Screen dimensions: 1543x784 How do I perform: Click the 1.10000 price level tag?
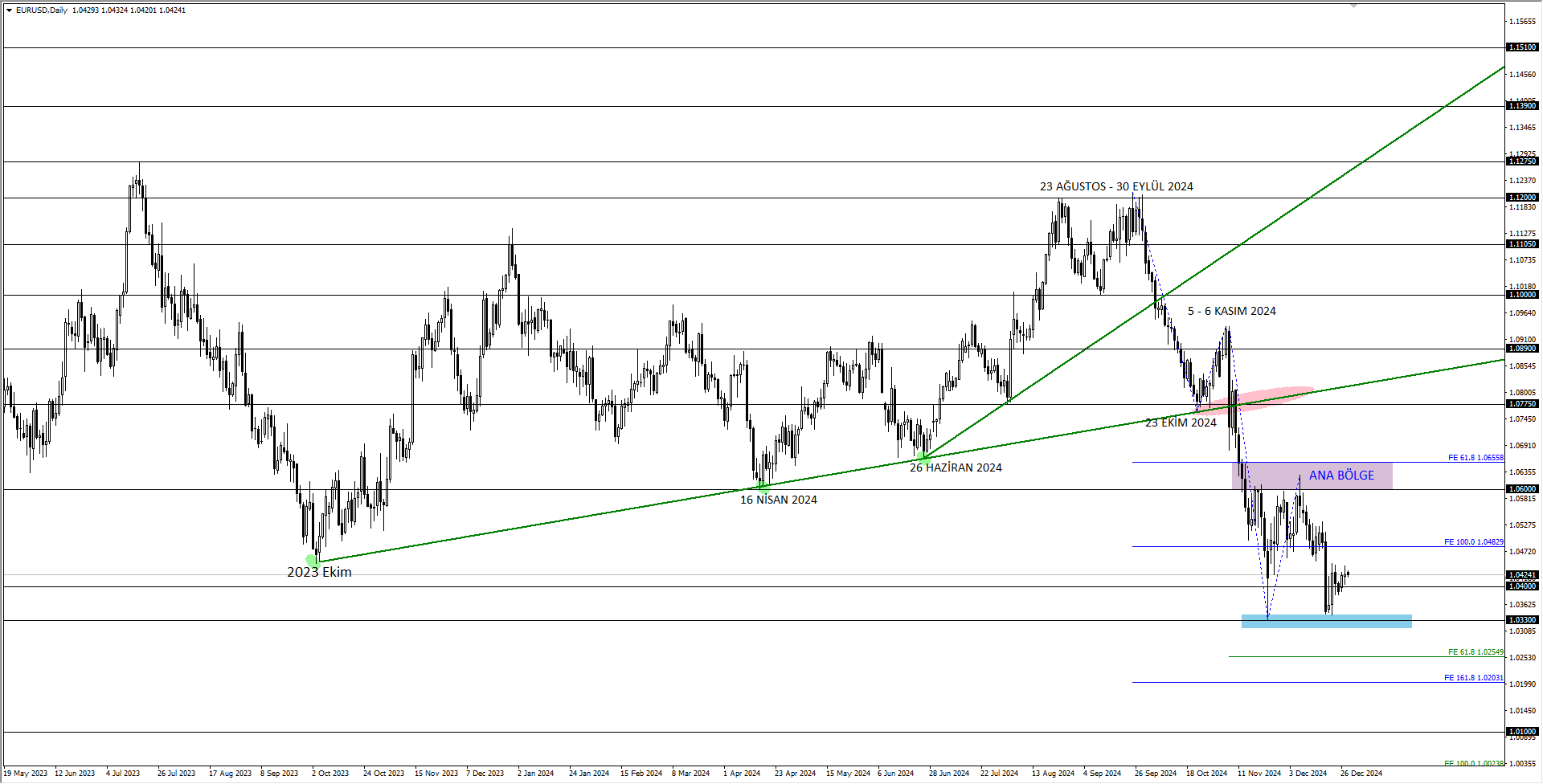[x=1522, y=295]
